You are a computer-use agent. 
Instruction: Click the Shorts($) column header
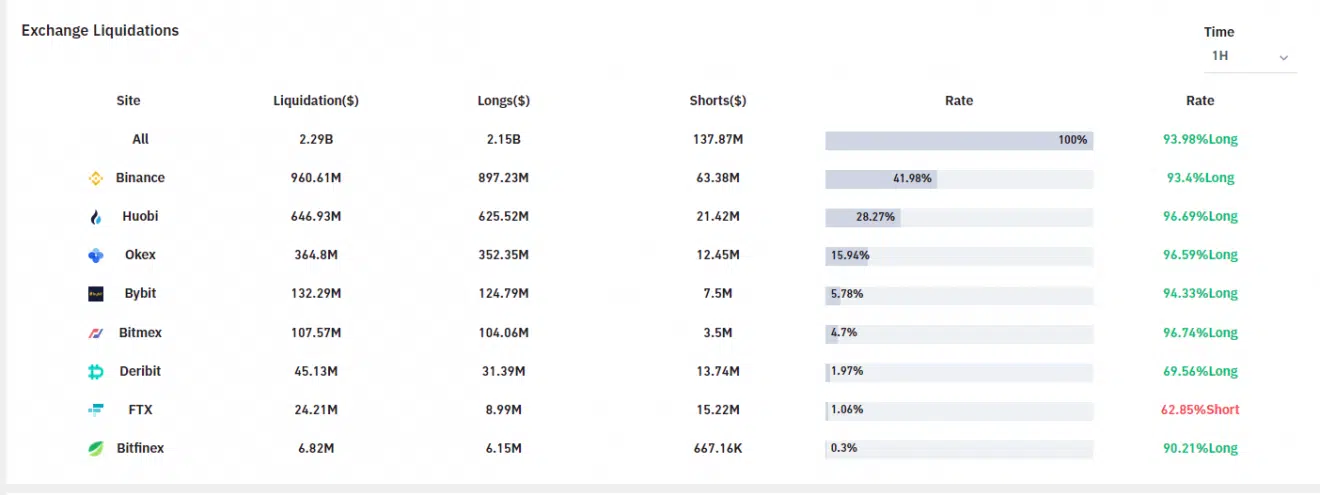pyautogui.click(x=718, y=101)
